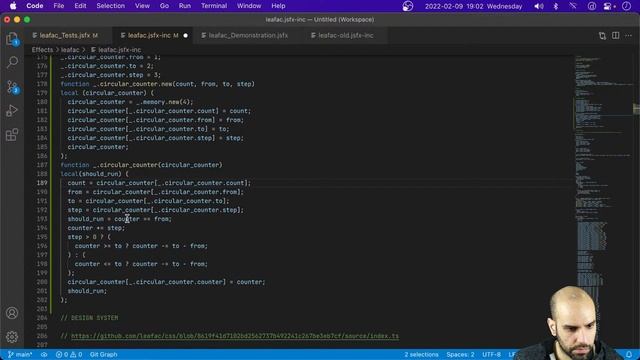Click the unsaved dot on leafac.jsfx-inc tab

(x=186, y=36)
